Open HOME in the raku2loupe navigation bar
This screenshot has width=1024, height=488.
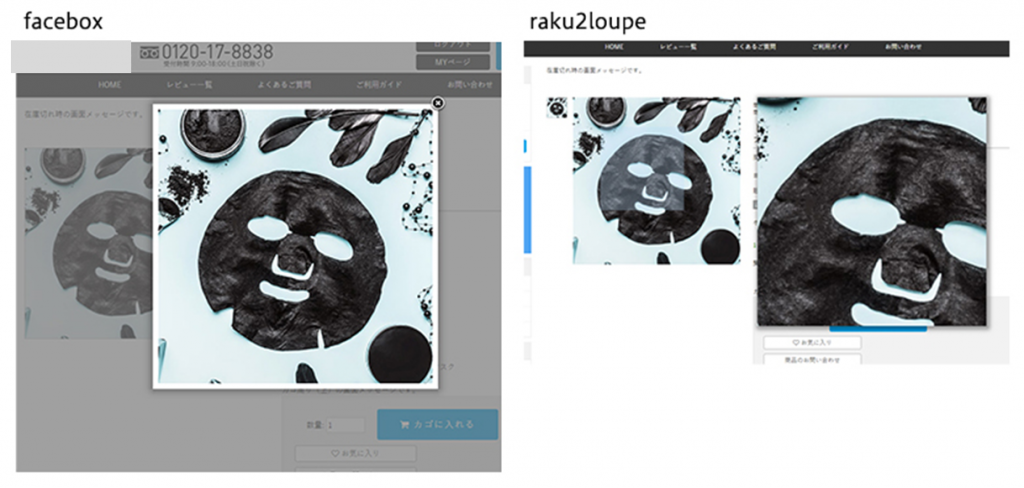pos(614,47)
